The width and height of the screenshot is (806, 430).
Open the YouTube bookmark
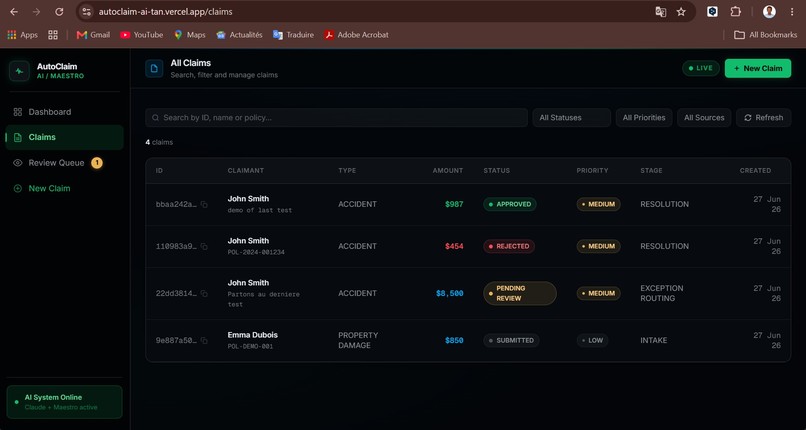[x=141, y=35]
